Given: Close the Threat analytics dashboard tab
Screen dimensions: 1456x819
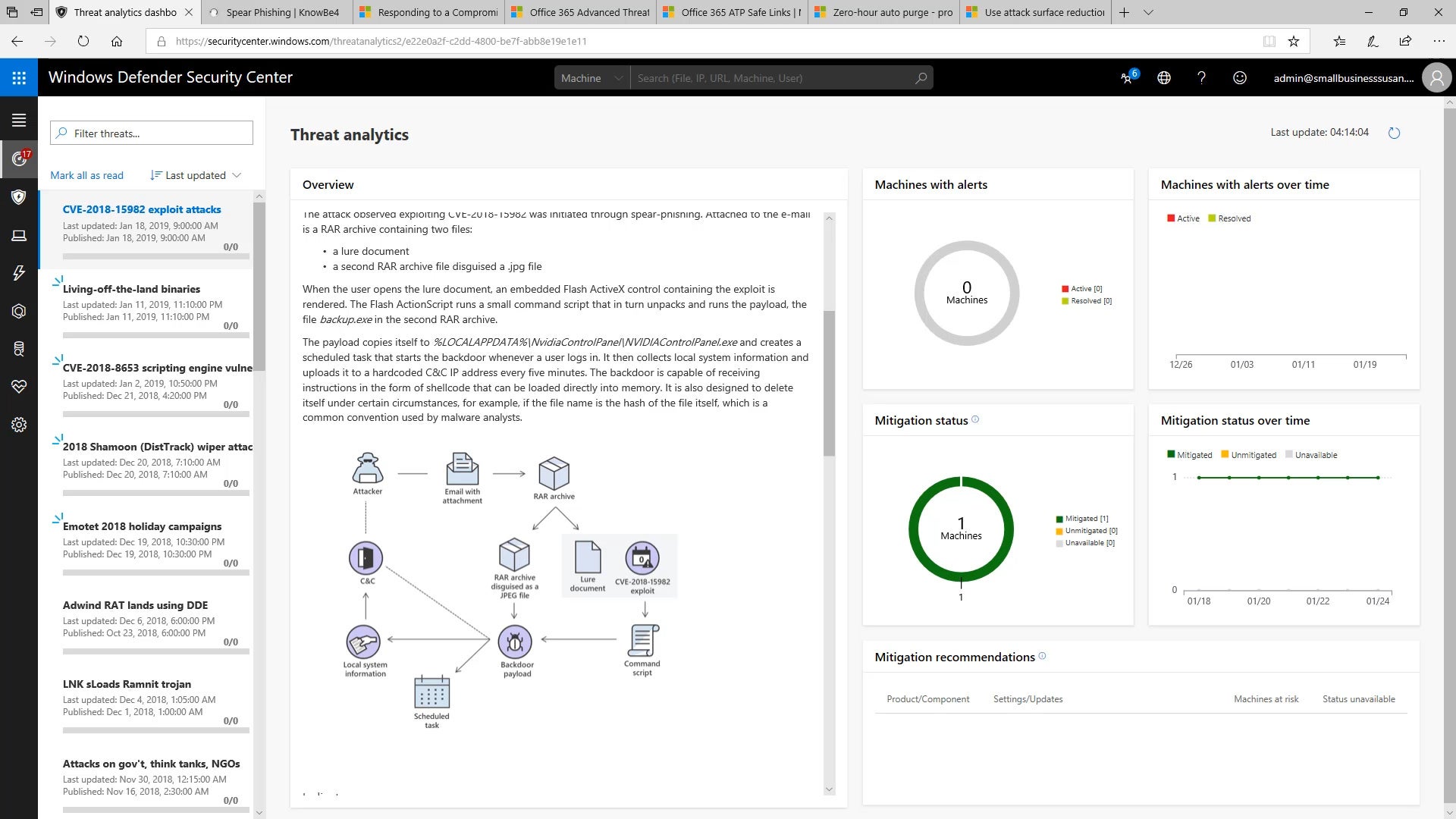Looking at the screenshot, I should (x=189, y=12).
